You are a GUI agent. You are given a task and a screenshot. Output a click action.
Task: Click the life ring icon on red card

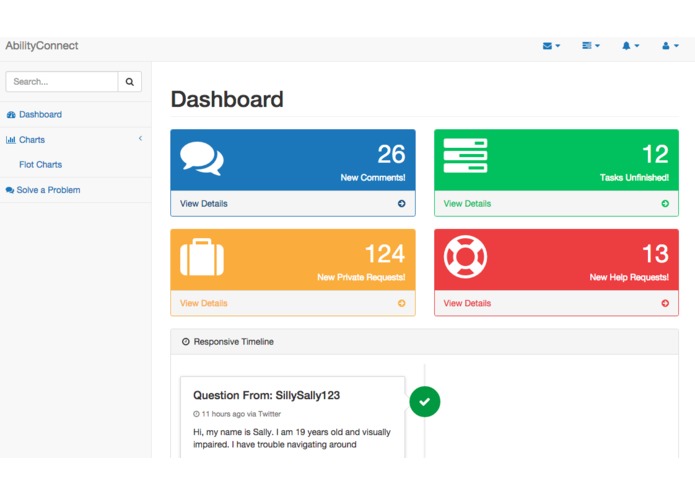click(465, 257)
